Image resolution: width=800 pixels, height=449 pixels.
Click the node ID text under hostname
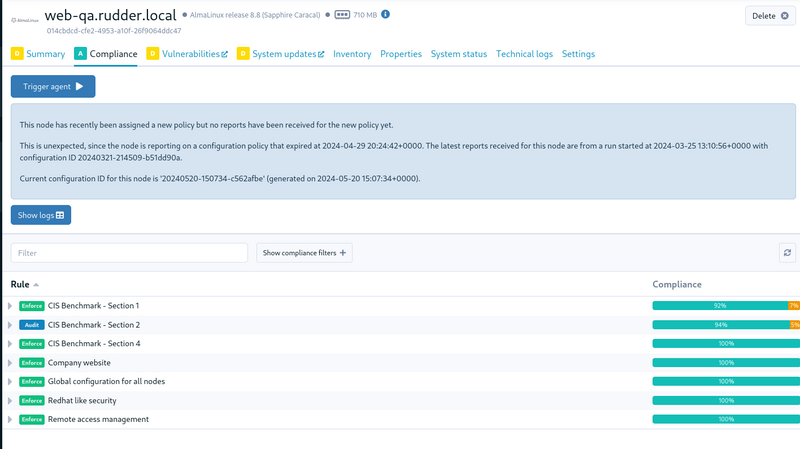(114, 31)
